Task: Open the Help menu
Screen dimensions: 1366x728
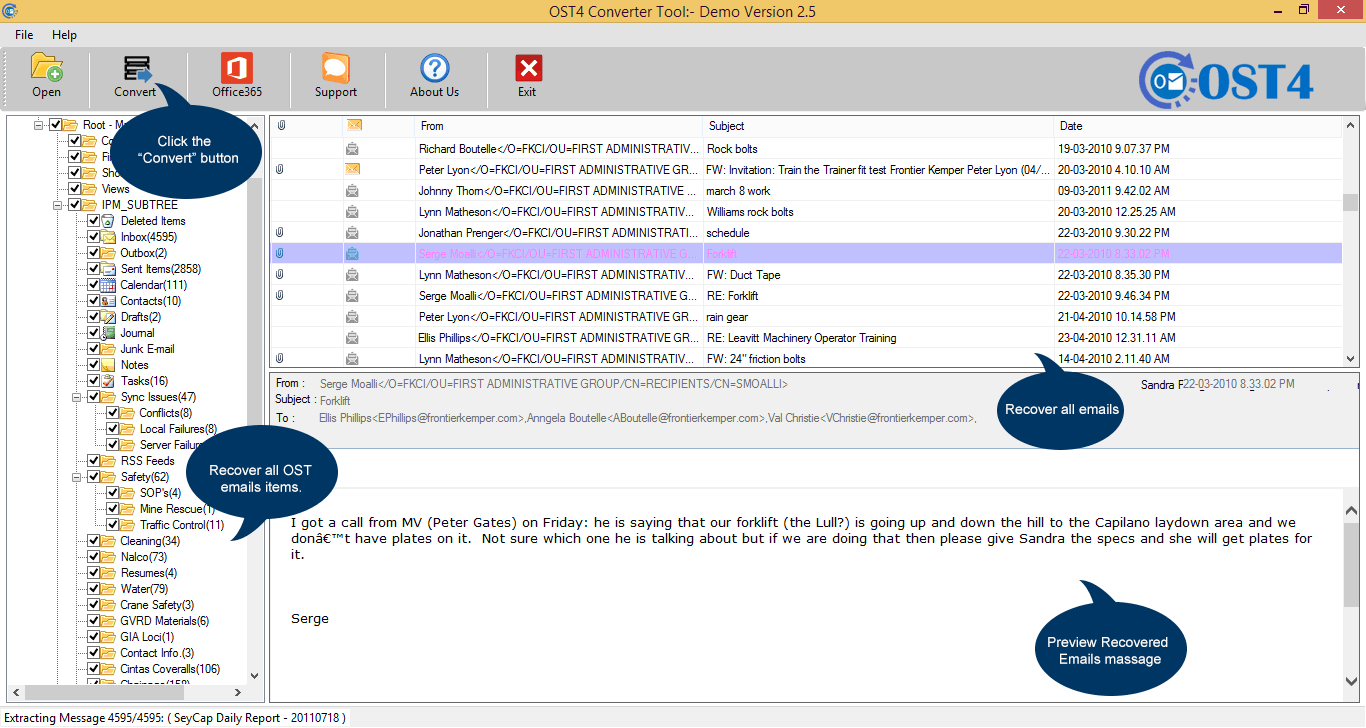Action: 64,35
